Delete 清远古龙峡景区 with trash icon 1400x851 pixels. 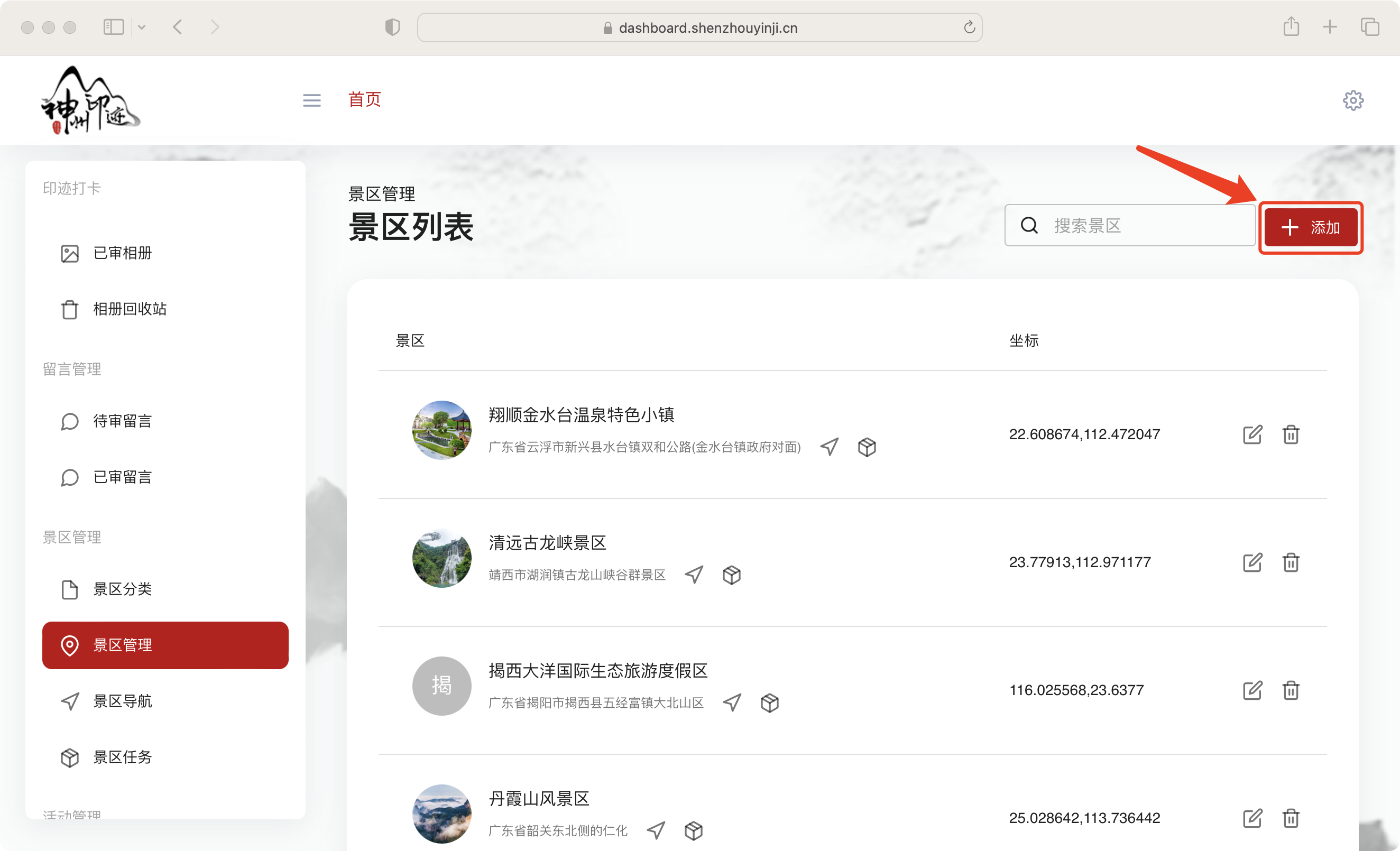click(1291, 562)
